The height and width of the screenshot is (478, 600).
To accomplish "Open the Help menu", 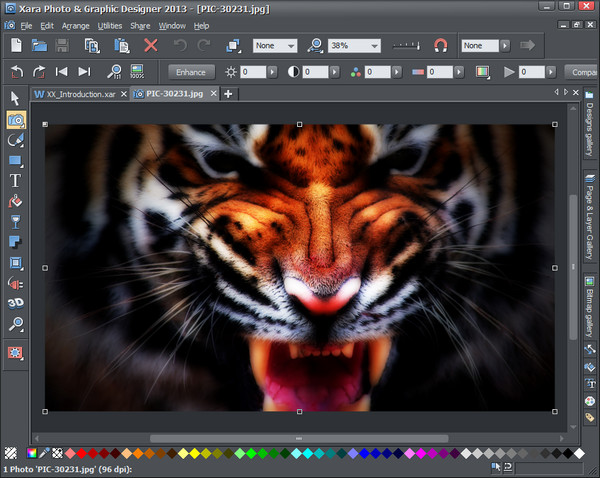I will pos(201,26).
